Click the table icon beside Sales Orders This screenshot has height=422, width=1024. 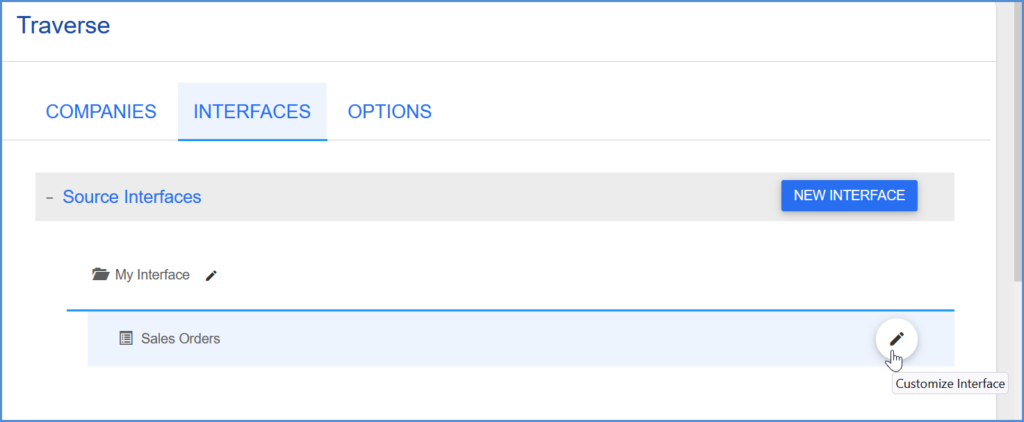[126, 339]
